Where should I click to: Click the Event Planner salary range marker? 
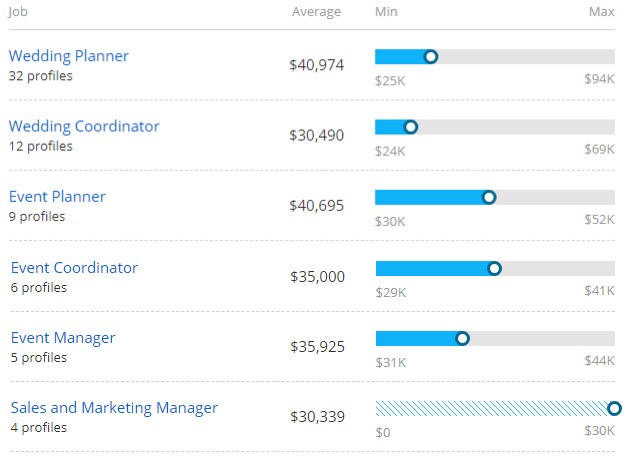(x=489, y=197)
